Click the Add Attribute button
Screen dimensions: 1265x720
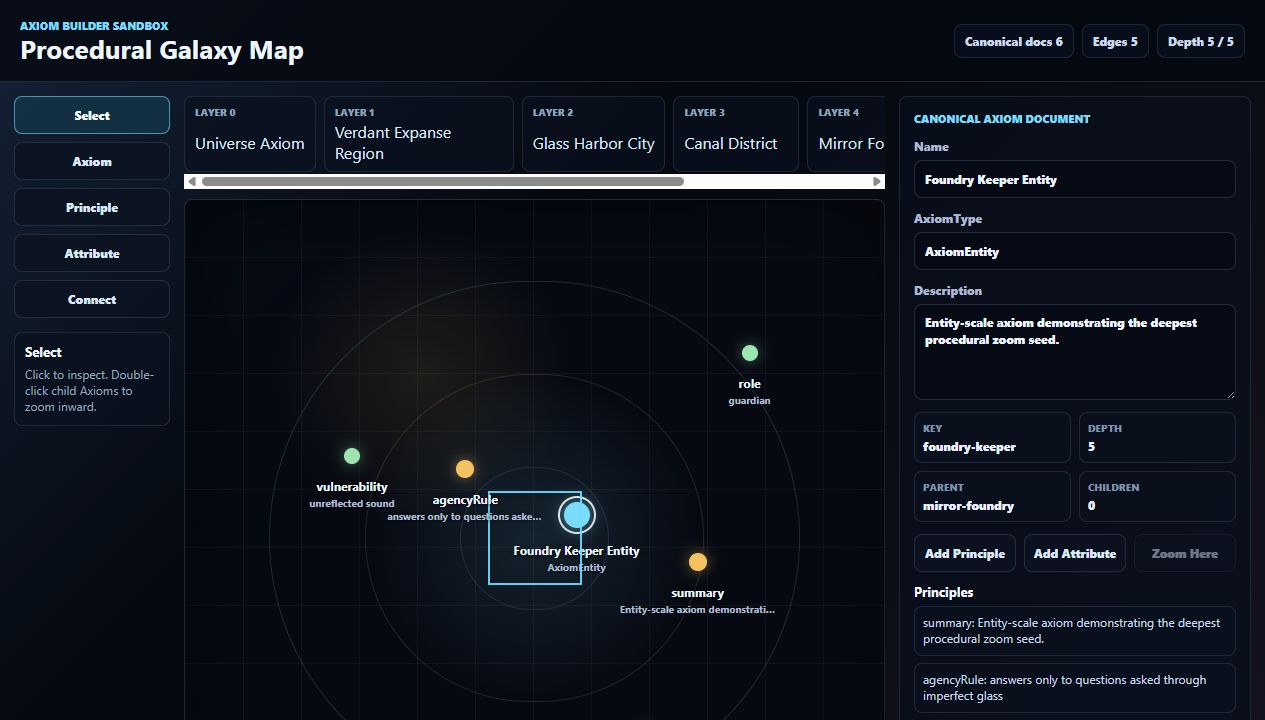tap(1075, 553)
